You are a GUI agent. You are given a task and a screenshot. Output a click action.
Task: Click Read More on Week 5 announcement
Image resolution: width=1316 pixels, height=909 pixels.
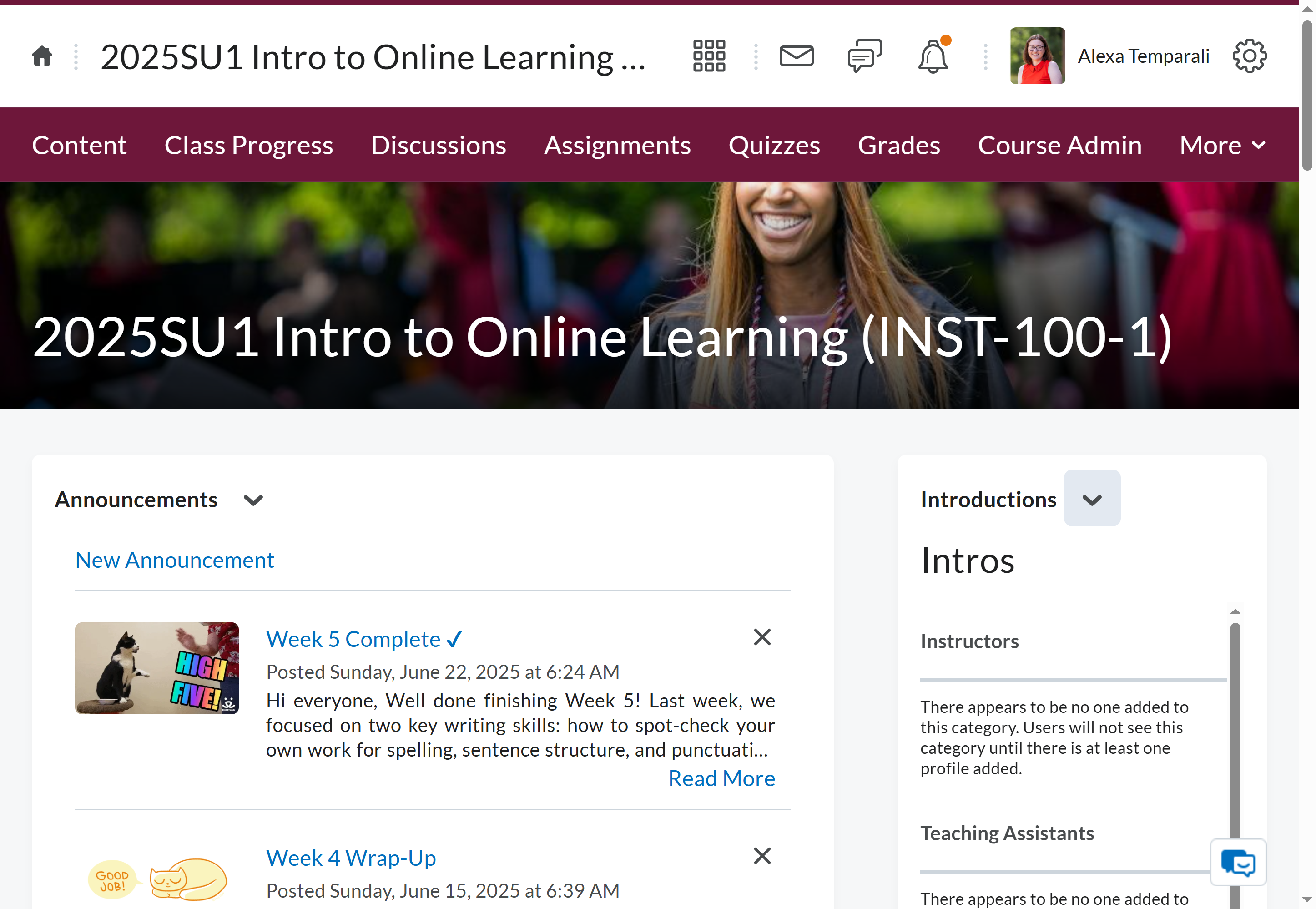coord(721,778)
